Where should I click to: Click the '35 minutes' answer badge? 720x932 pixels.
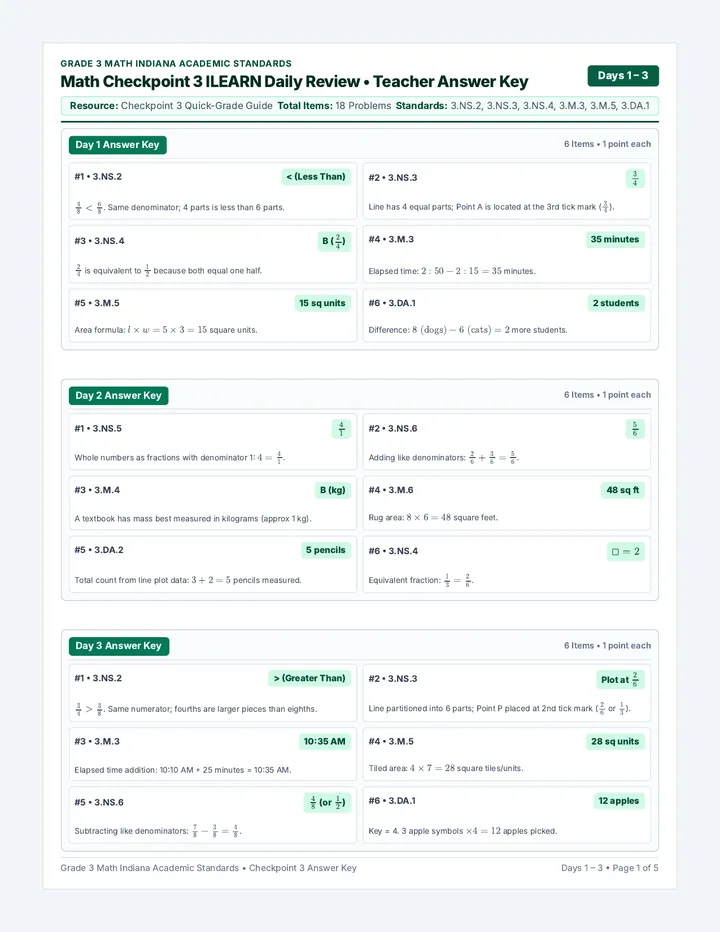point(615,240)
